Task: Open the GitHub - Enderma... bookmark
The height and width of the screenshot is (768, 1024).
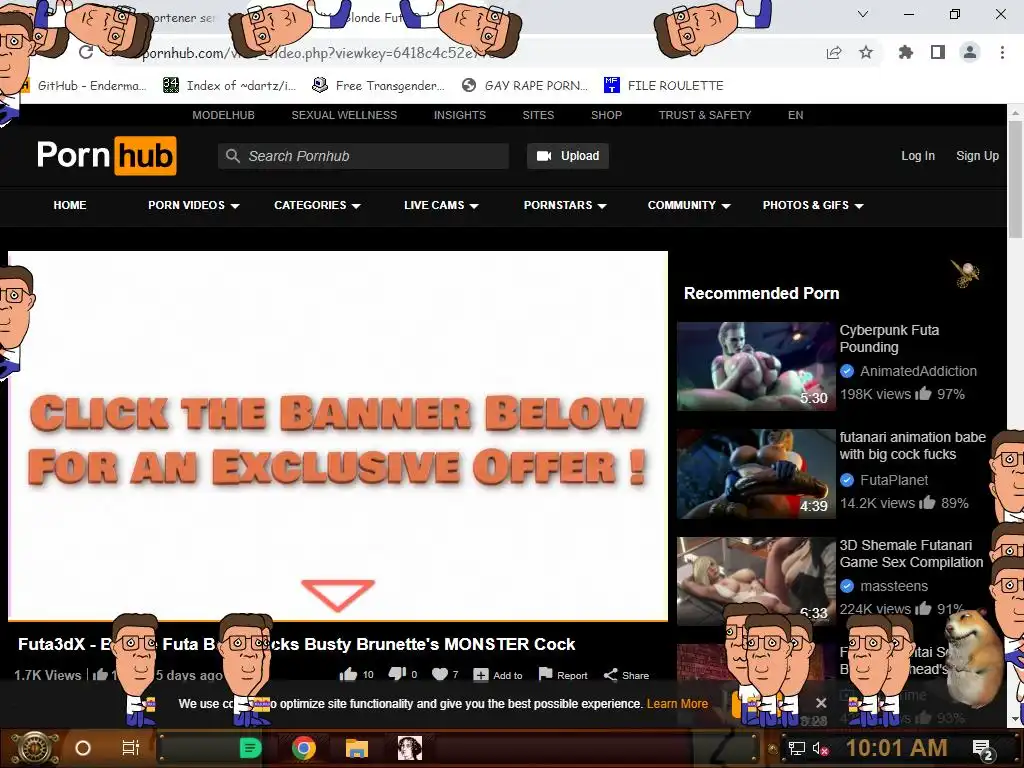Action: point(85,86)
